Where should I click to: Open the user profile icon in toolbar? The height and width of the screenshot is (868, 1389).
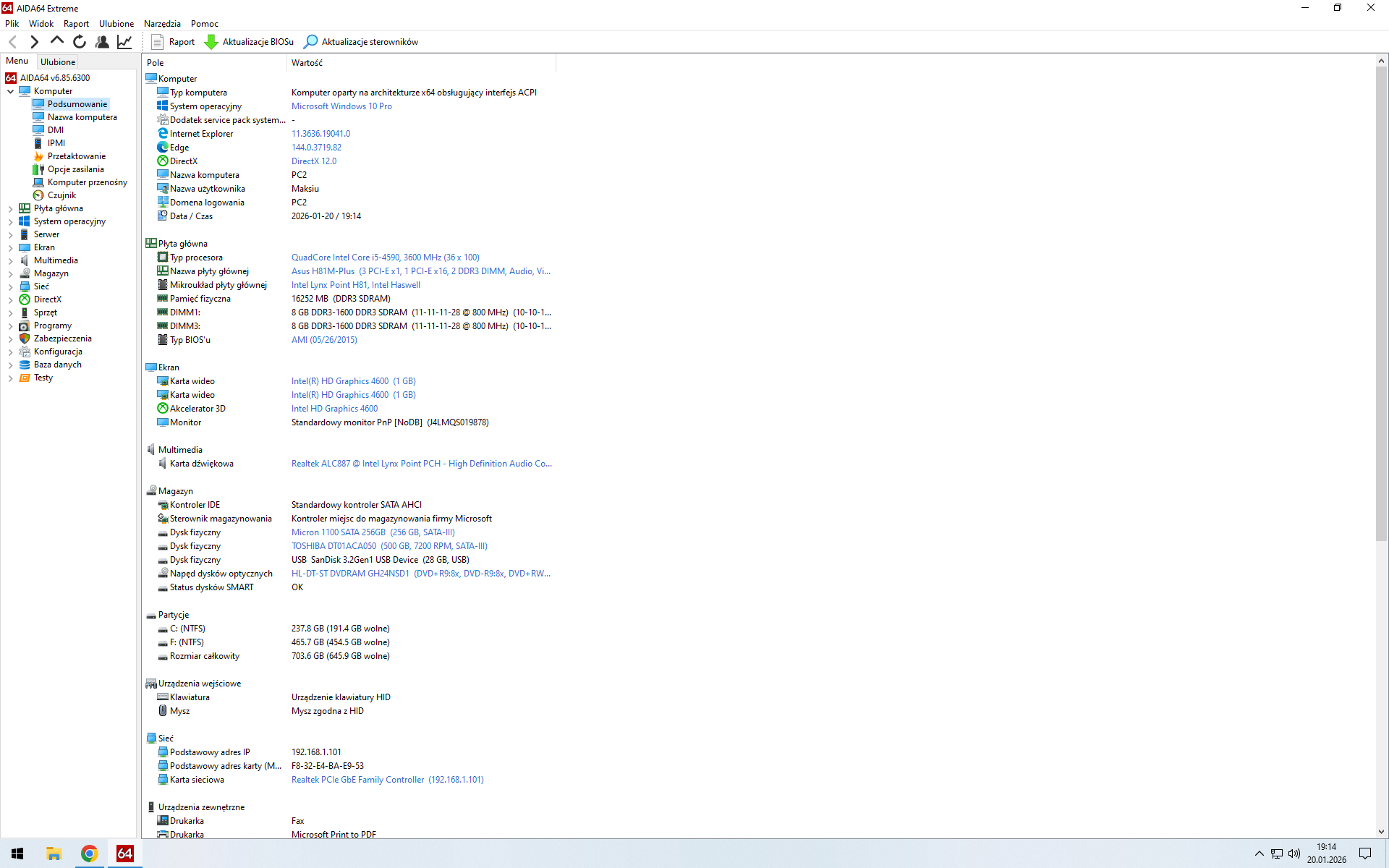102,42
